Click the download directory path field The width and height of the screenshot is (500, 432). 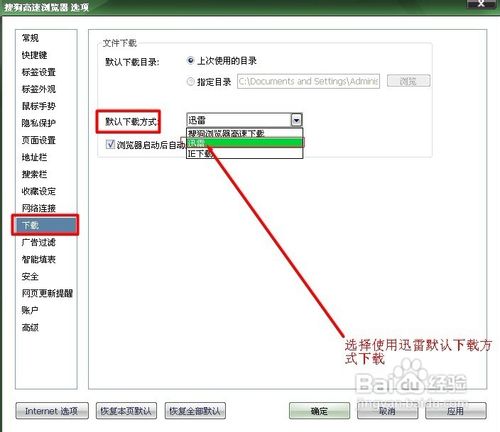pos(308,81)
